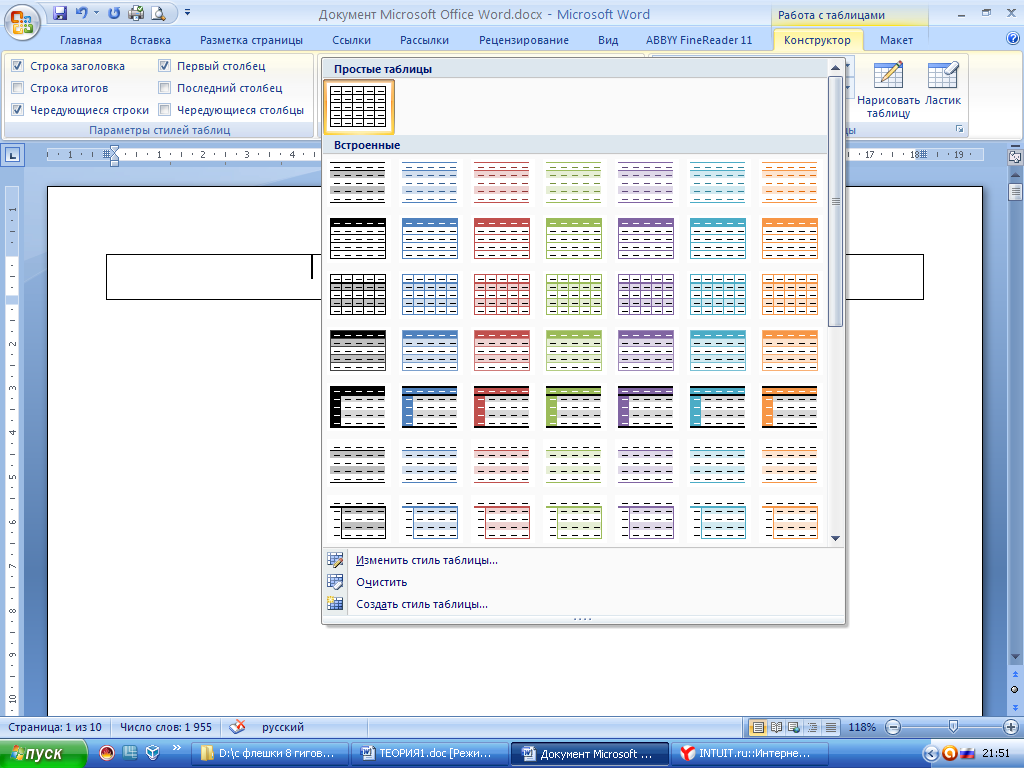Click Число слов: 1 955 status
This screenshot has width=1024, height=768.
(166, 727)
